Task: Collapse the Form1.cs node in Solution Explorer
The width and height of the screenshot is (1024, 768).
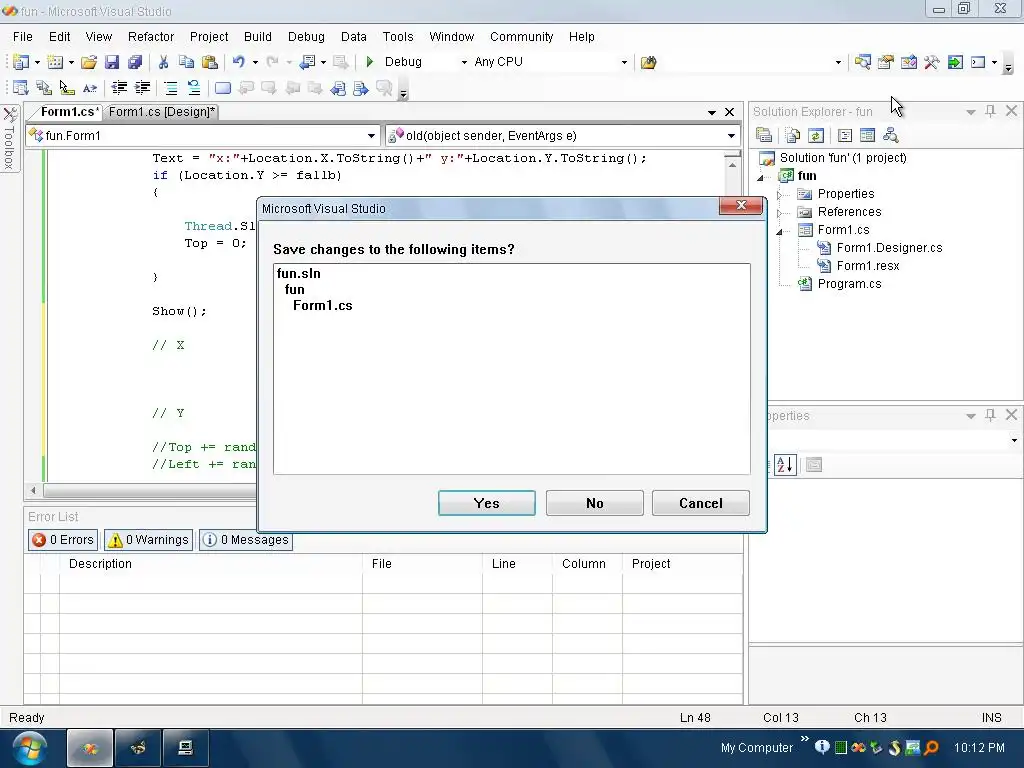Action: tap(779, 231)
